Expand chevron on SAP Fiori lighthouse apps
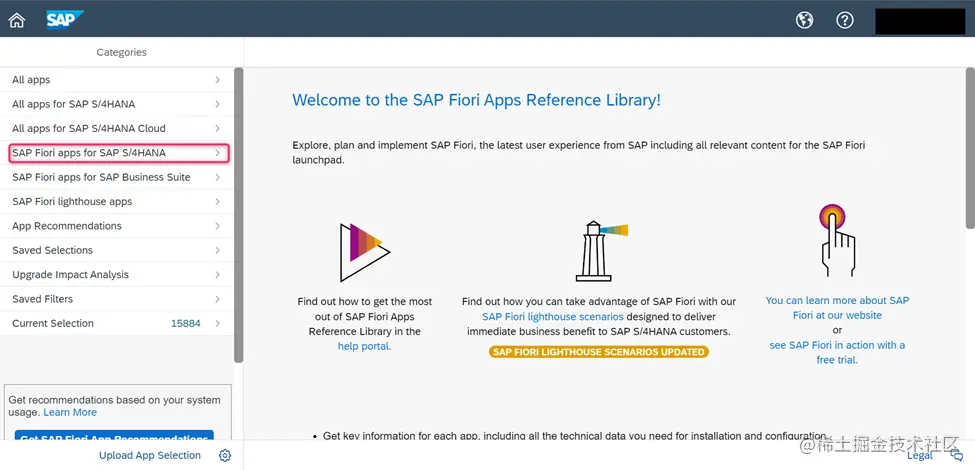The height and width of the screenshot is (470, 975). click(218, 201)
